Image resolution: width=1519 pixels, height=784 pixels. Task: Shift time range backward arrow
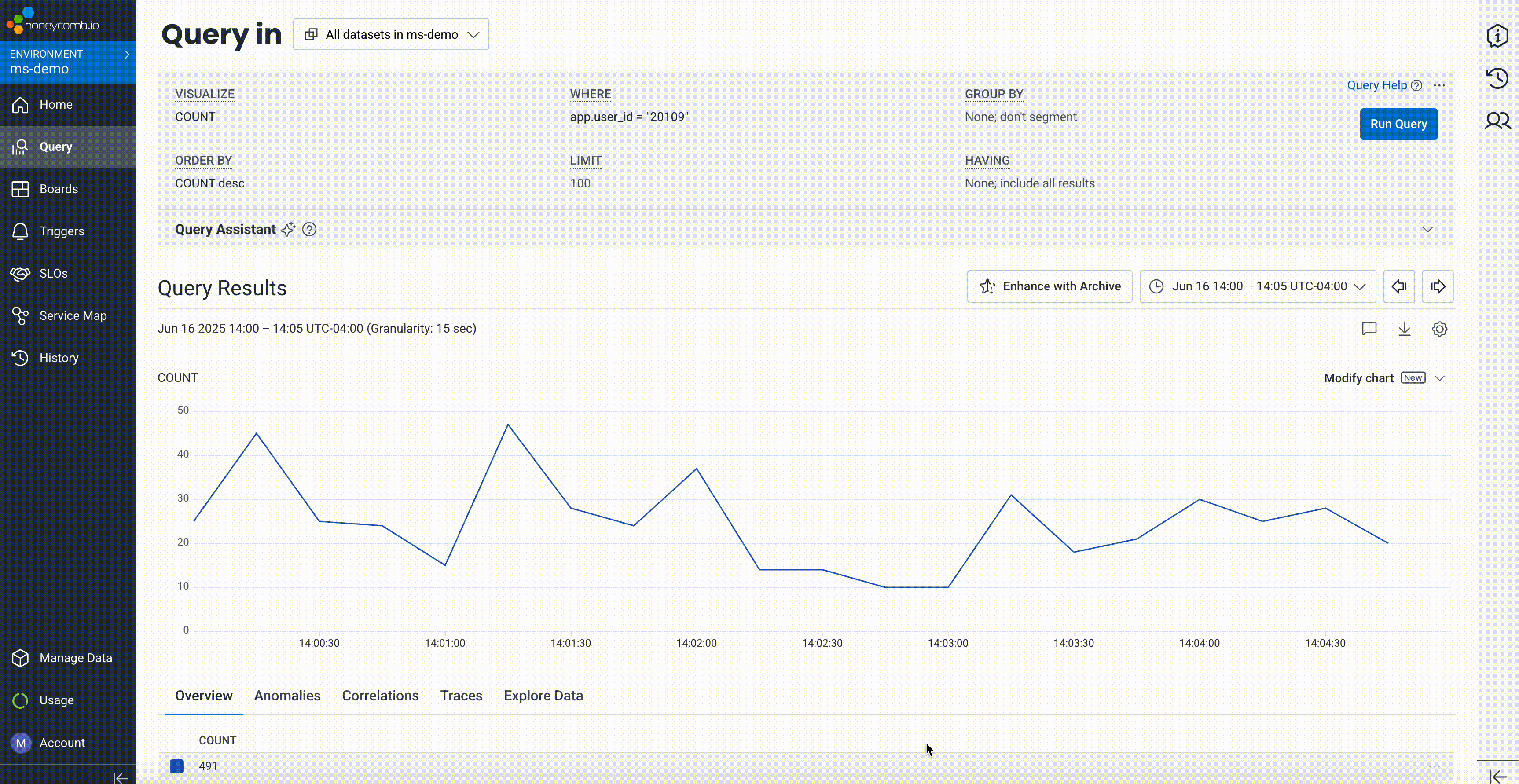point(1399,286)
